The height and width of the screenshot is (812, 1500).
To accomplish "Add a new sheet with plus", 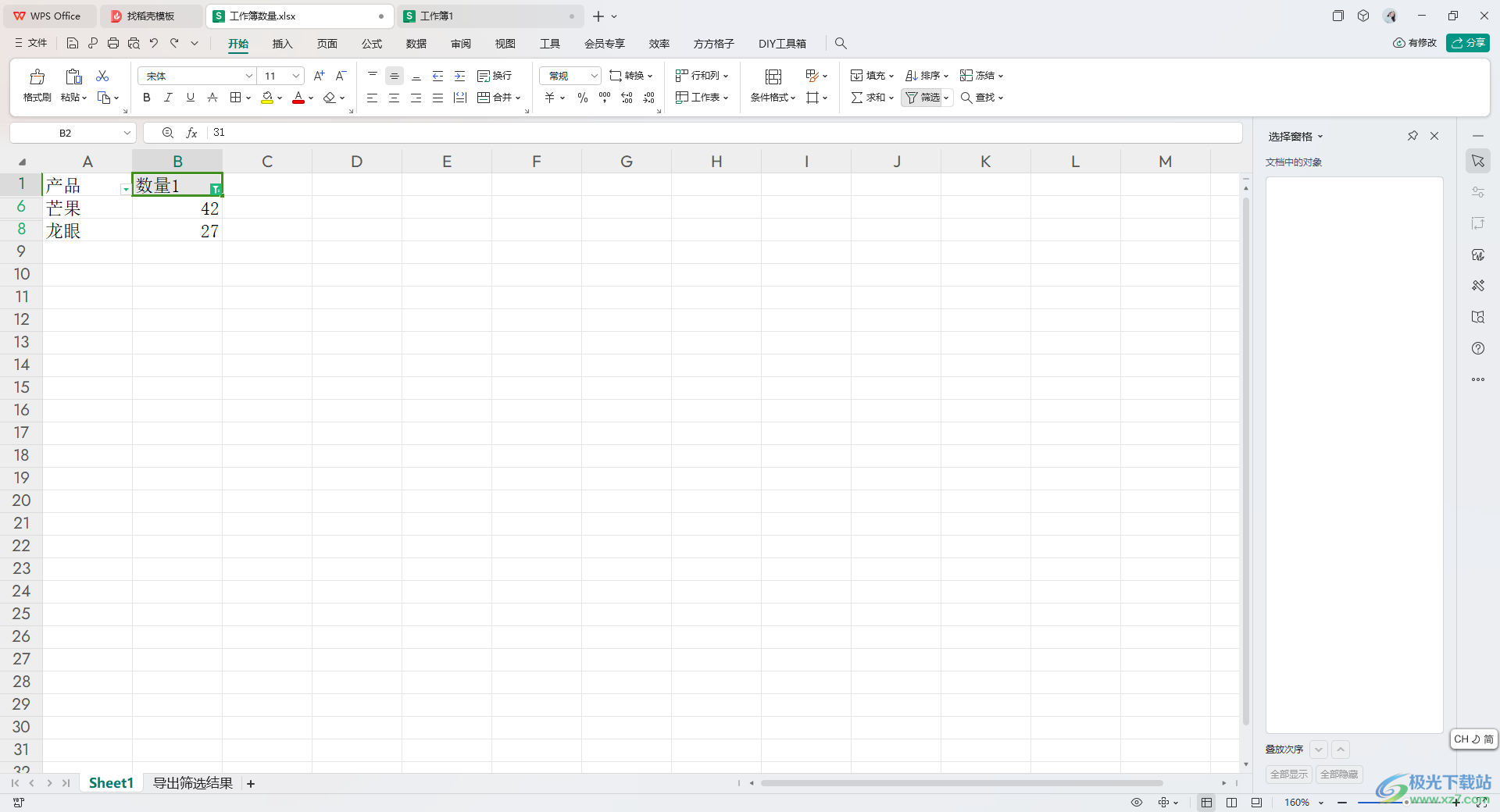I will [251, 784].
